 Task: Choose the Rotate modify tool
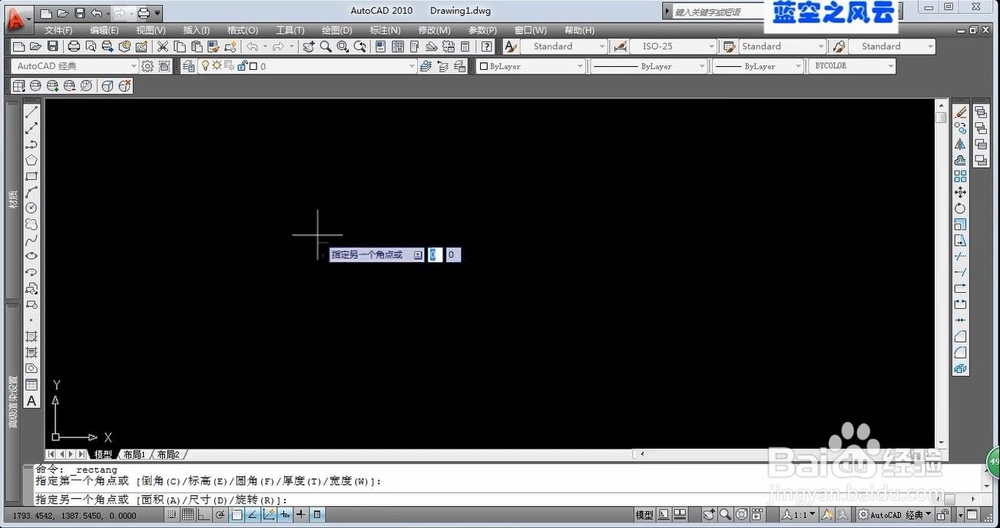[960, 209]
